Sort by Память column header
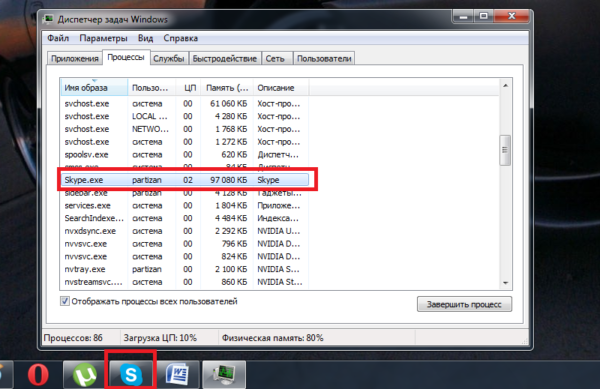The height and width of the screenshot is (389, 600). (227, 88)
